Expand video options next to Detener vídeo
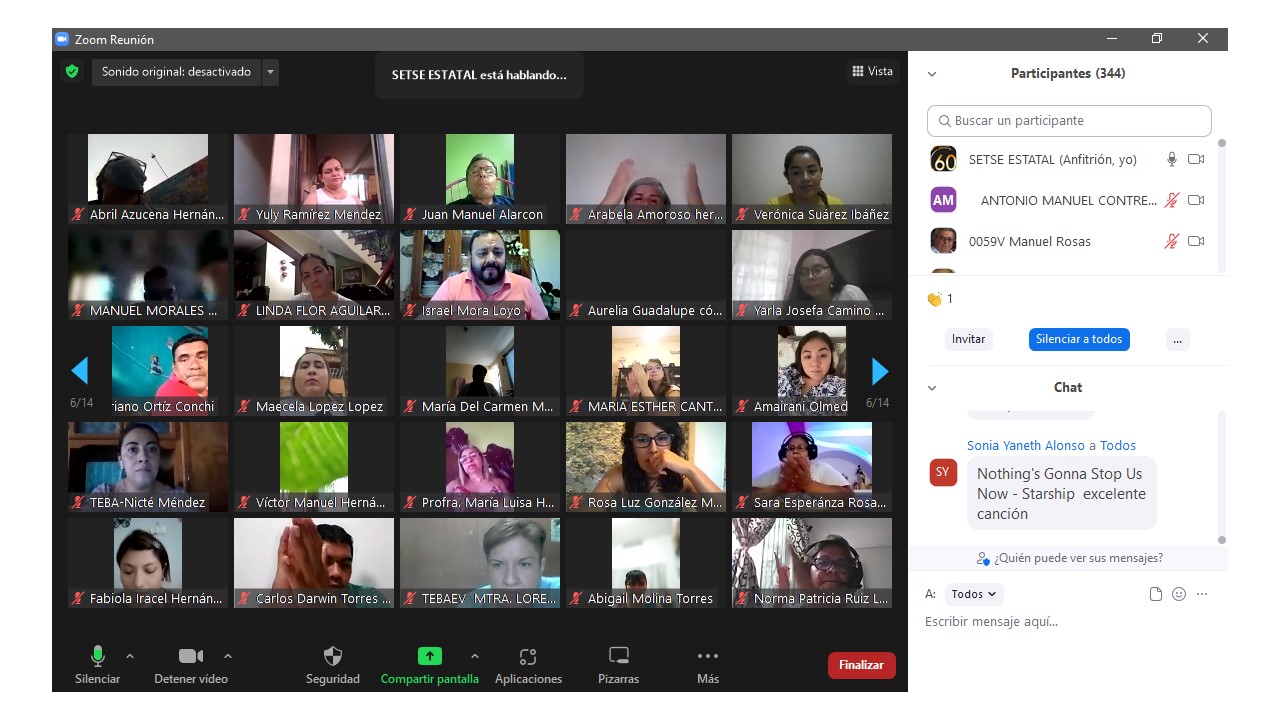Screen dimensions: 1280x720 228,656
